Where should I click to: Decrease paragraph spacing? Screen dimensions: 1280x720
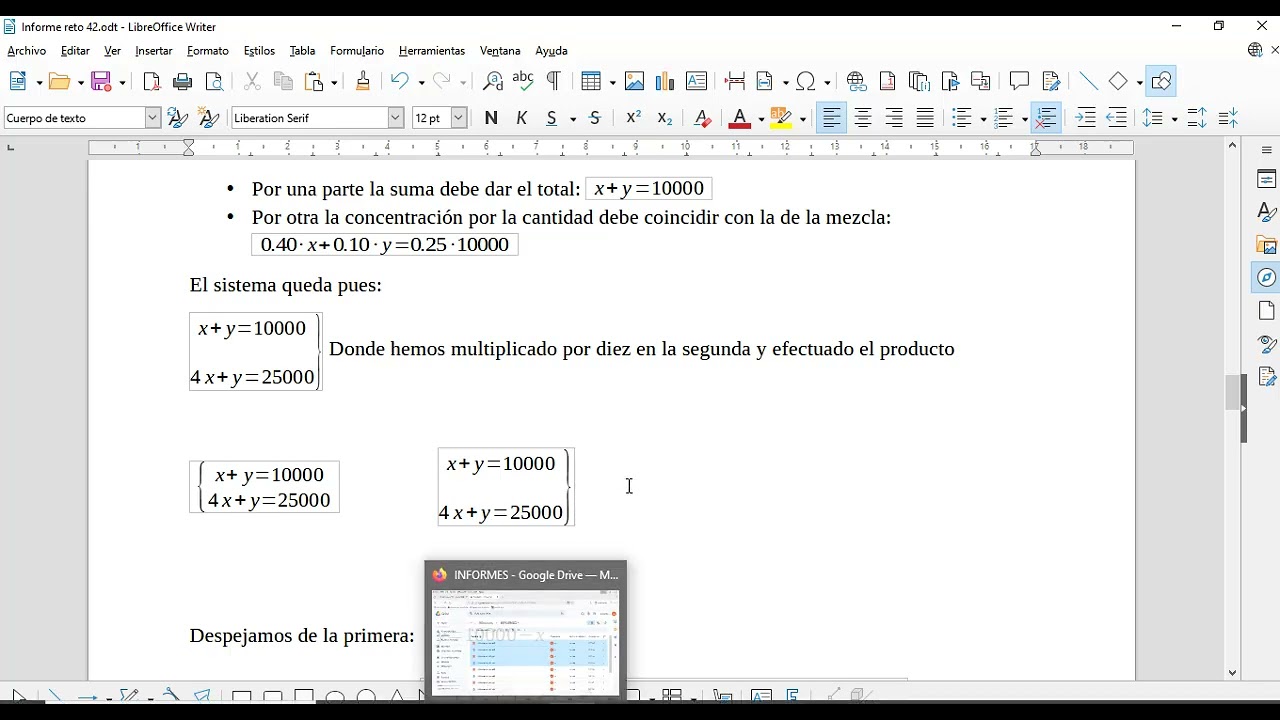tap(1229, 118)
